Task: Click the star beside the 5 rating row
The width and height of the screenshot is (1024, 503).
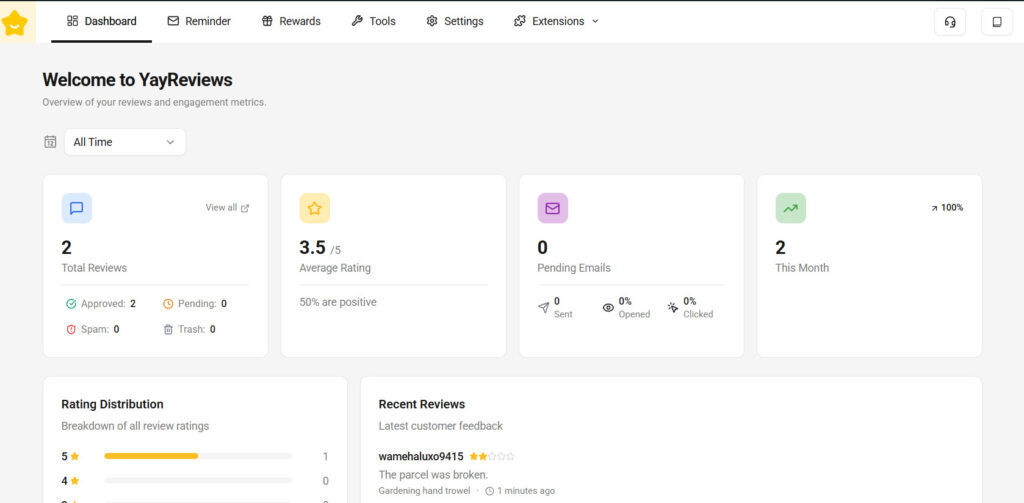Action: click(x=75, y=456)
